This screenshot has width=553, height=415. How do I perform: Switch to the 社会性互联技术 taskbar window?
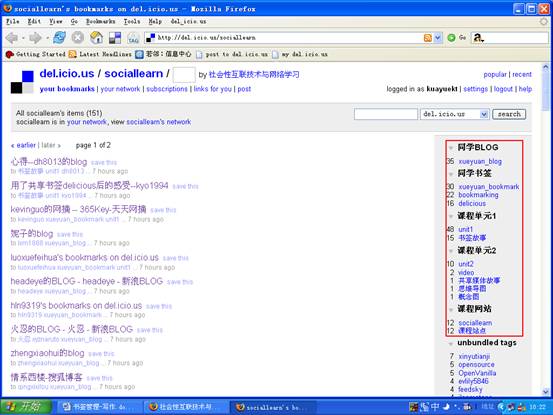(185, 407)
